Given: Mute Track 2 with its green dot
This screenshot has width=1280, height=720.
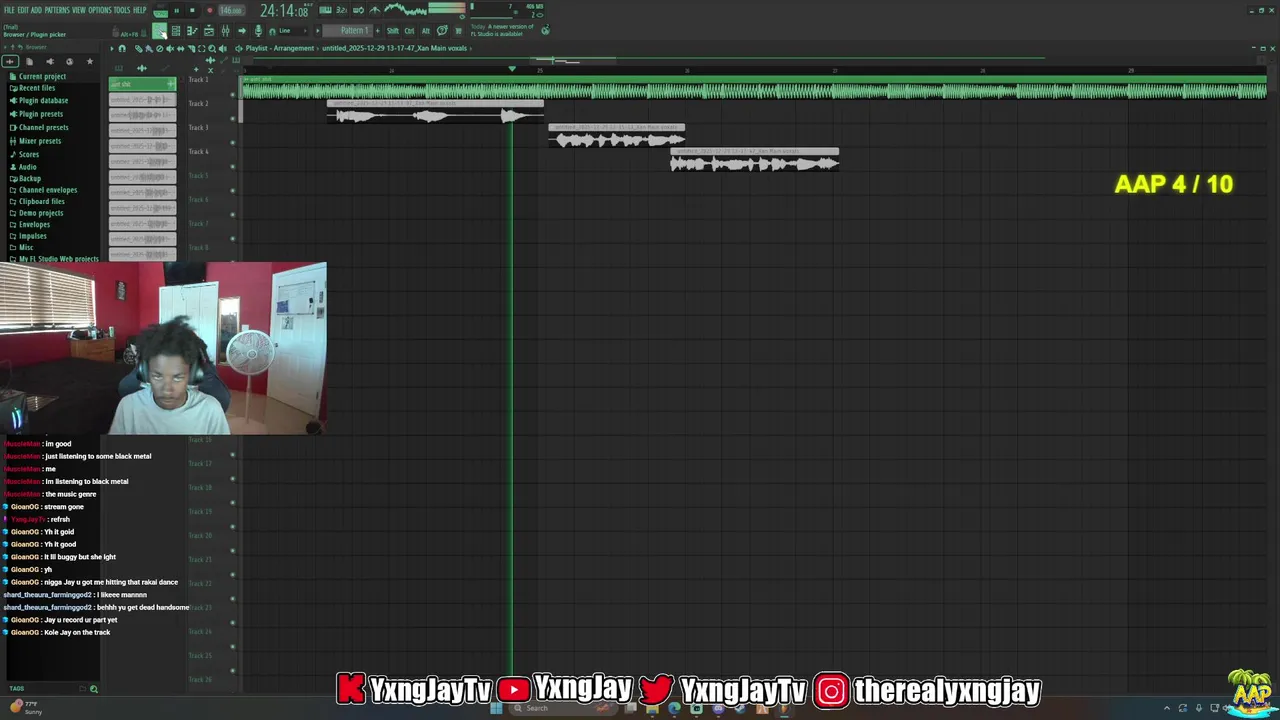Looking at the screenshot, I should (x=233, y=119).
